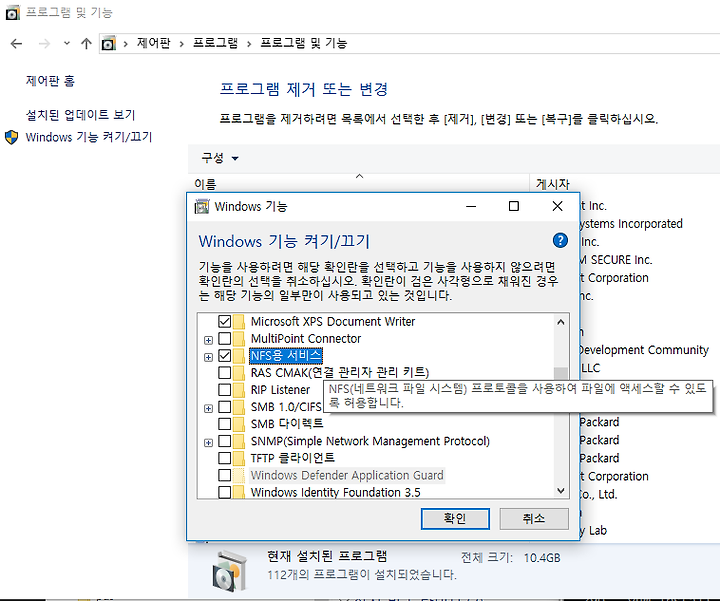Click the scroll up arrow in features list

[x=561, y=322]
